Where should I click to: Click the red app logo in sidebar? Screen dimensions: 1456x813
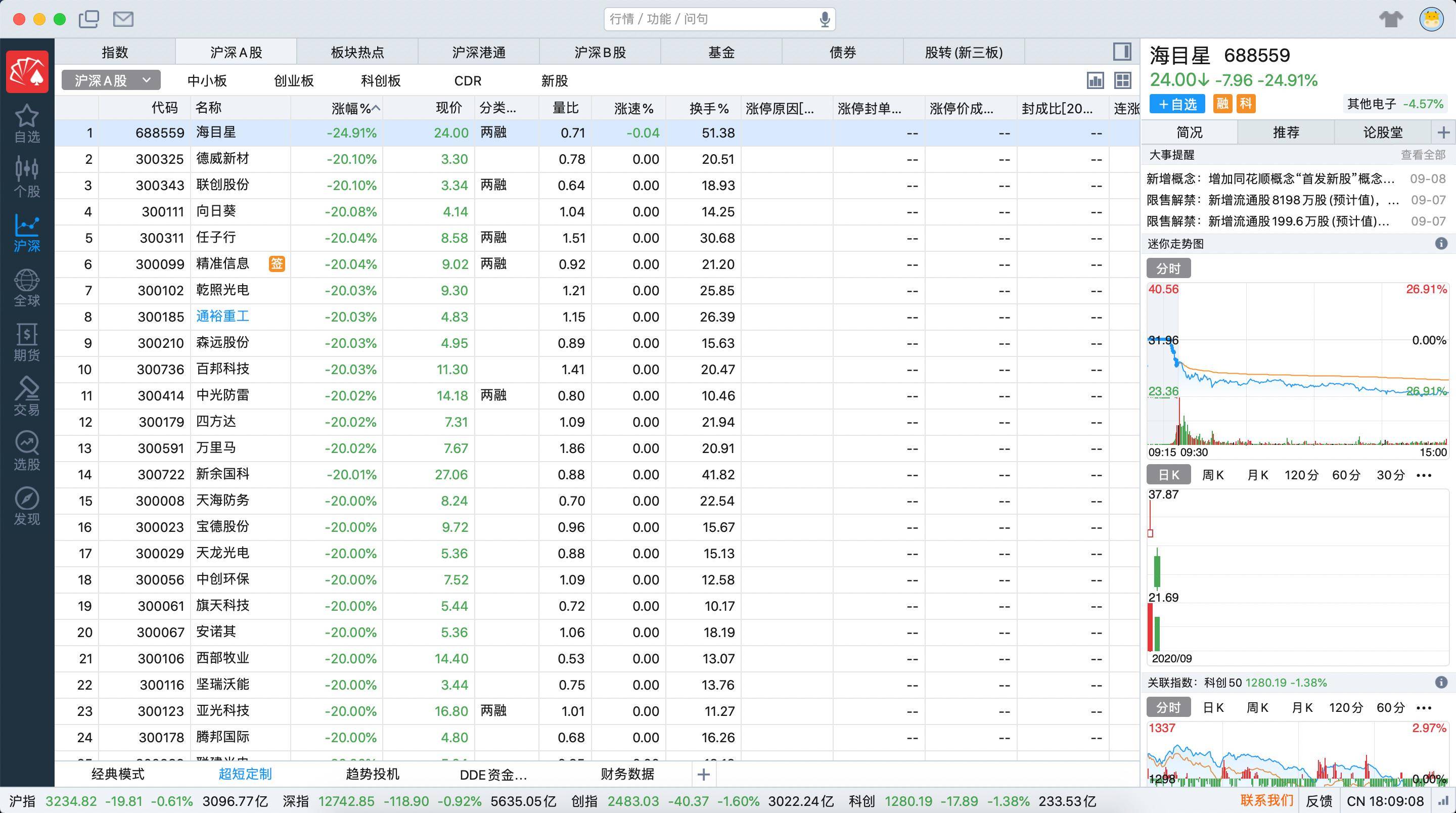[x=27, y=72]
